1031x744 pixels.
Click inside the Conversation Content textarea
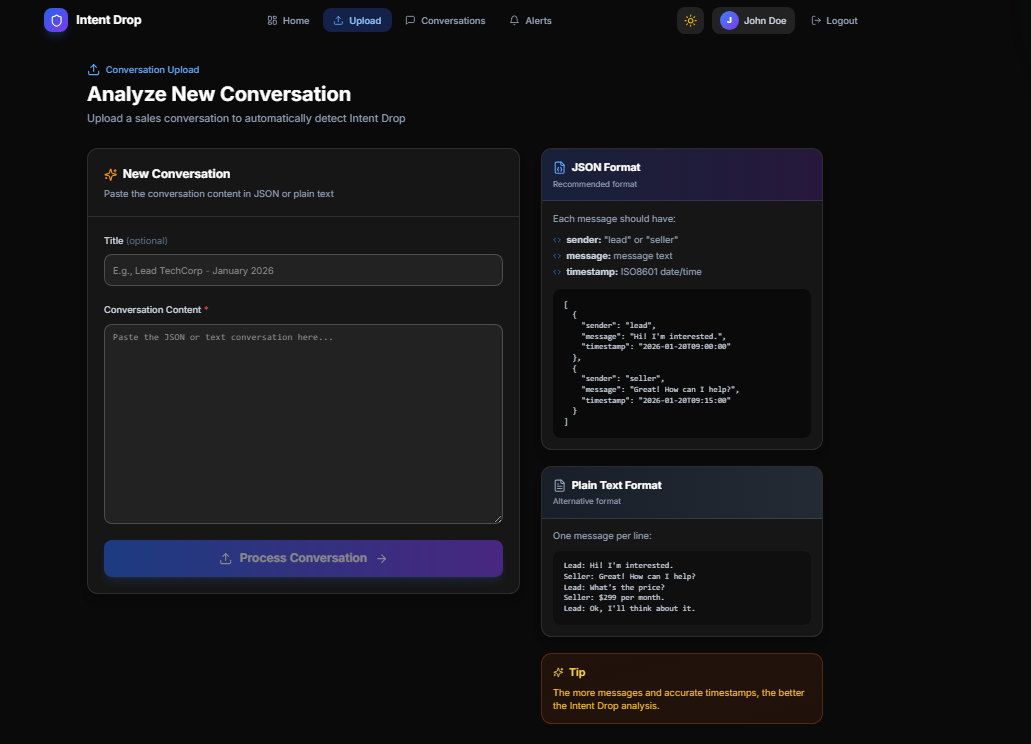click(x=303, y=423)
